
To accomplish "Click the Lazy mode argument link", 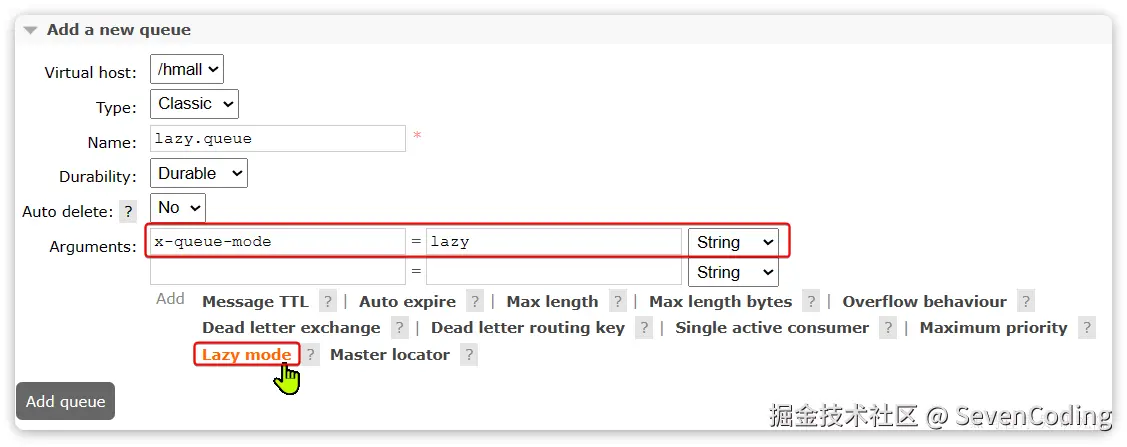I will coord(247,355).
